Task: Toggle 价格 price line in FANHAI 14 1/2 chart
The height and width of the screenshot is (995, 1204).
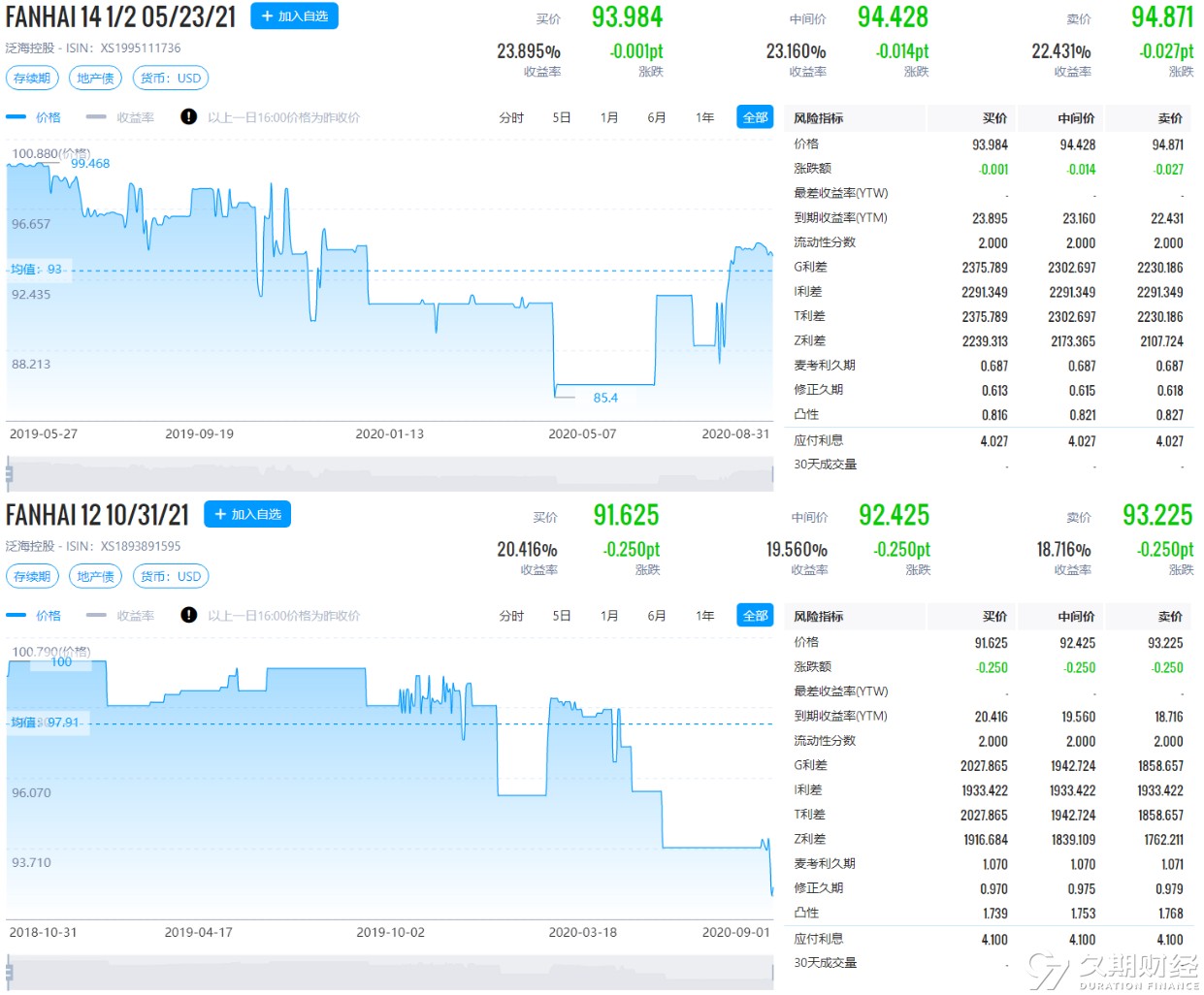Action: coord(34,117)
